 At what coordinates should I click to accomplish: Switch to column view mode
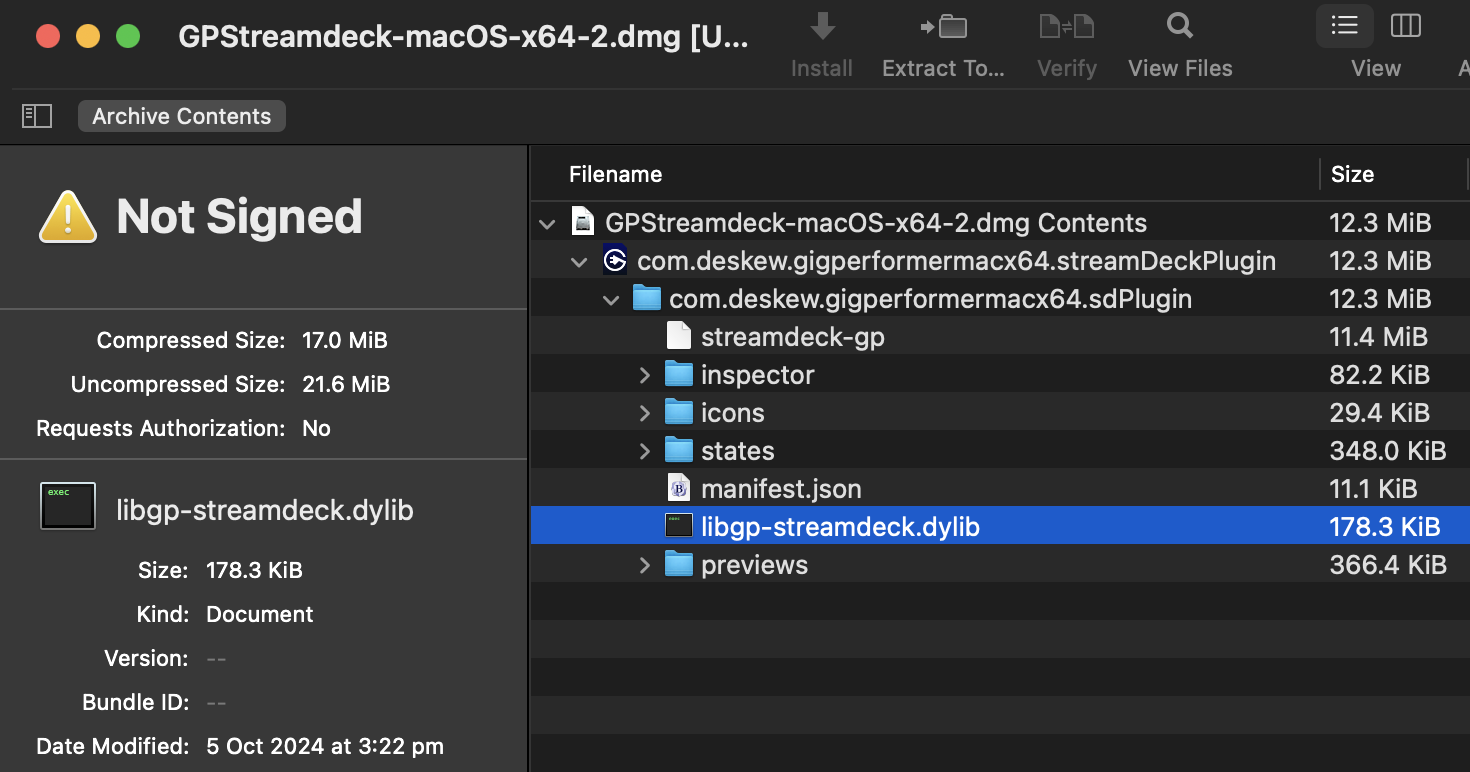pos(1406,26)
